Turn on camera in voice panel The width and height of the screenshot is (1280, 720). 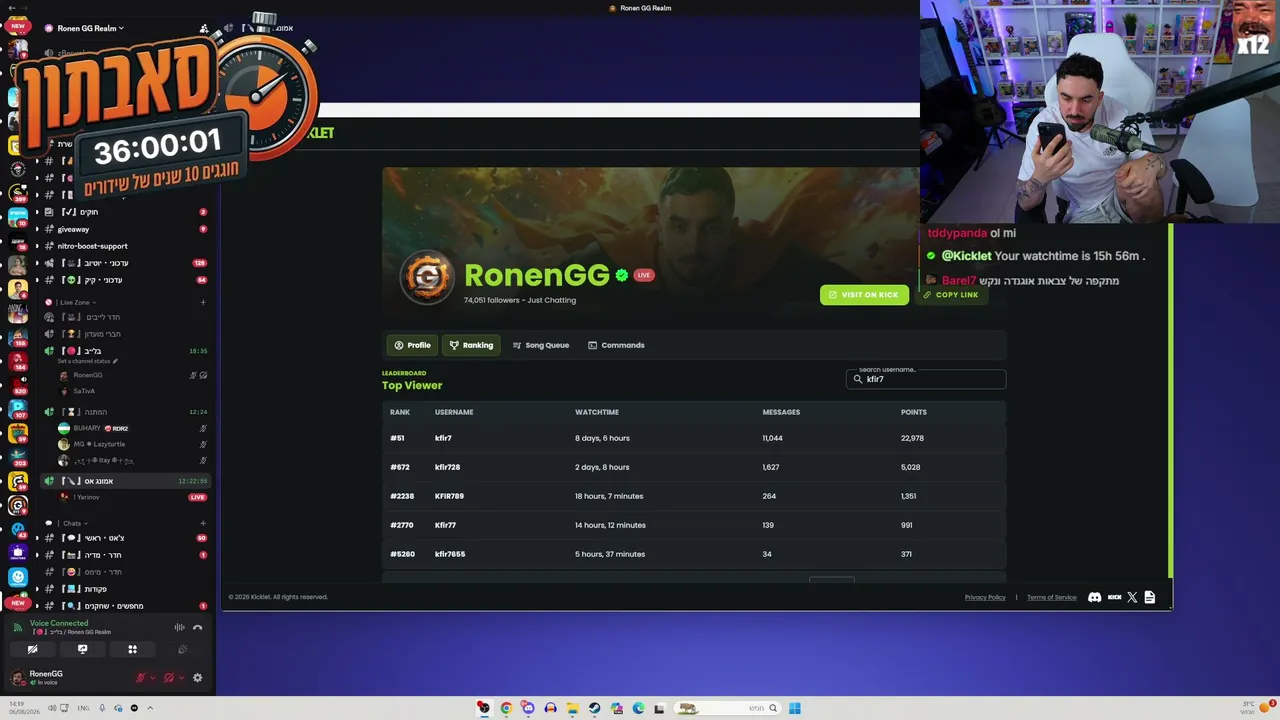tap(33, 649)
